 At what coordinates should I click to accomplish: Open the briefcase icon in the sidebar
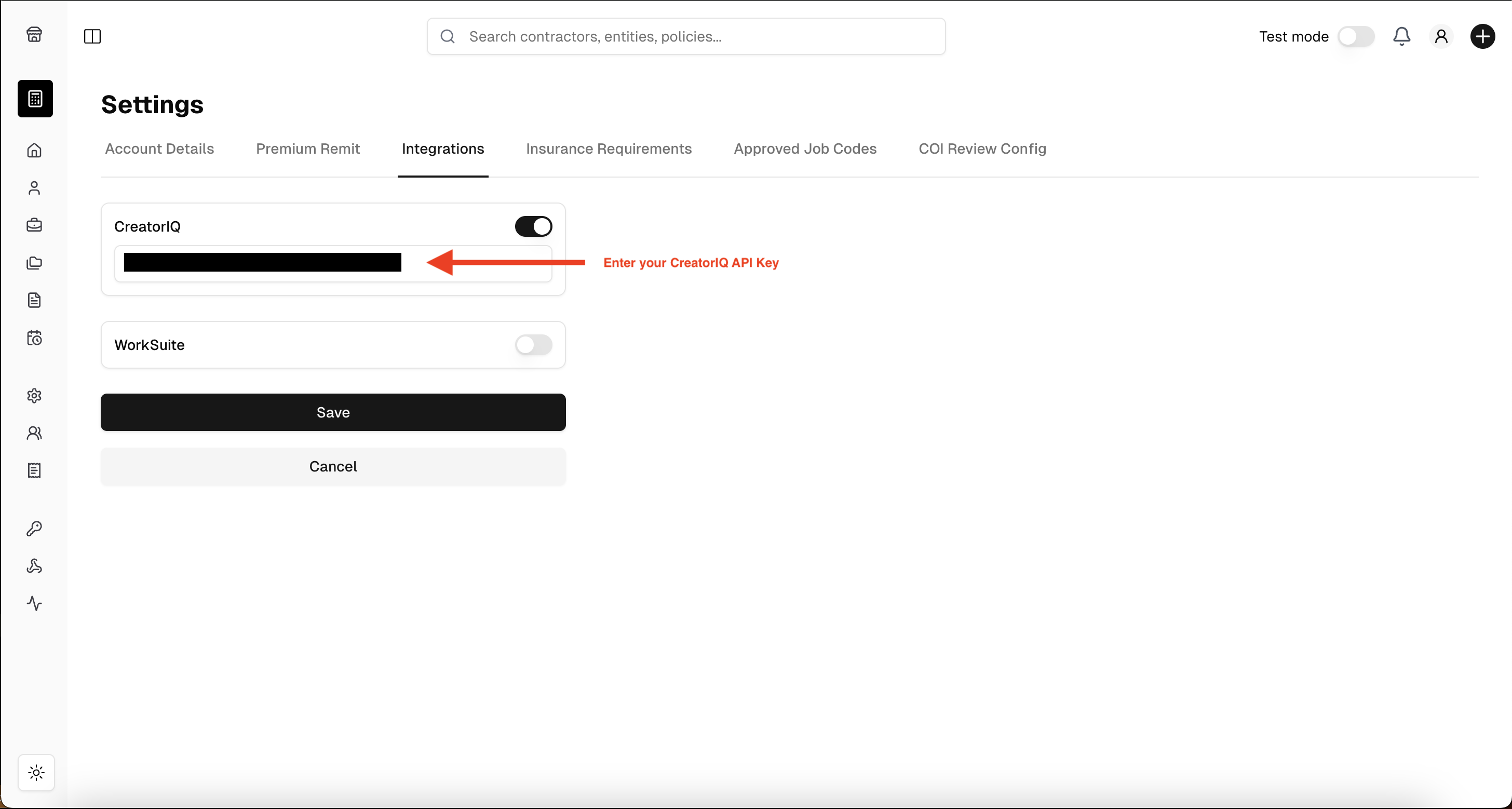pos(35,225)
